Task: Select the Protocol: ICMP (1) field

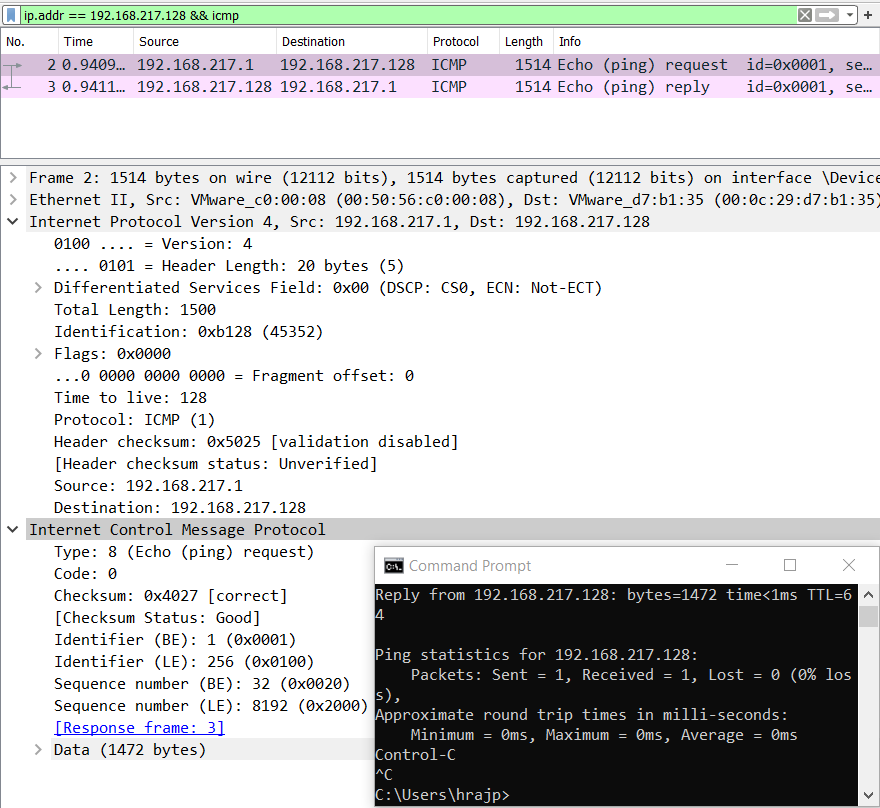Action: pos(134,420)
